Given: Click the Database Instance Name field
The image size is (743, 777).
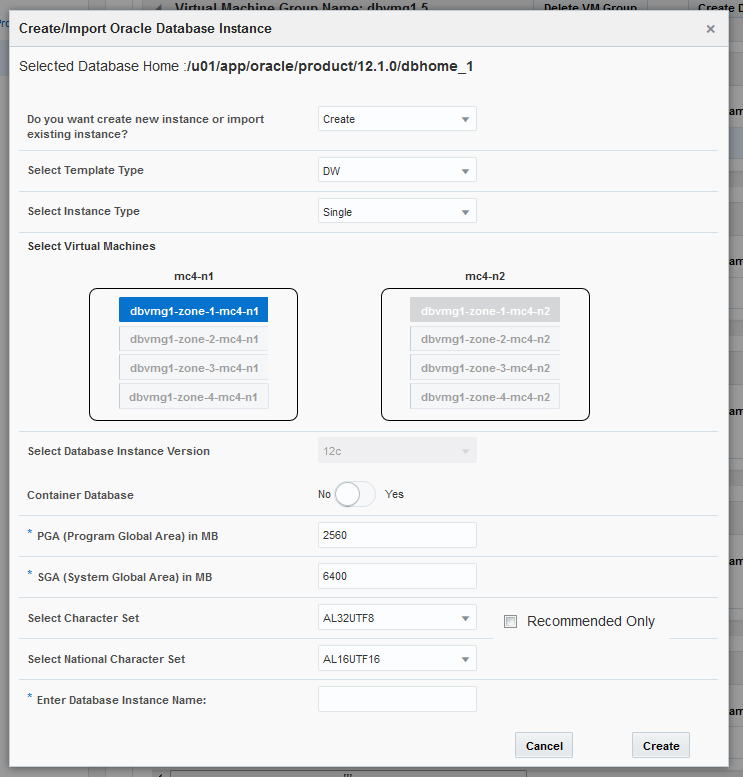Looking at the screenshot, I should (x=397, y=699).
